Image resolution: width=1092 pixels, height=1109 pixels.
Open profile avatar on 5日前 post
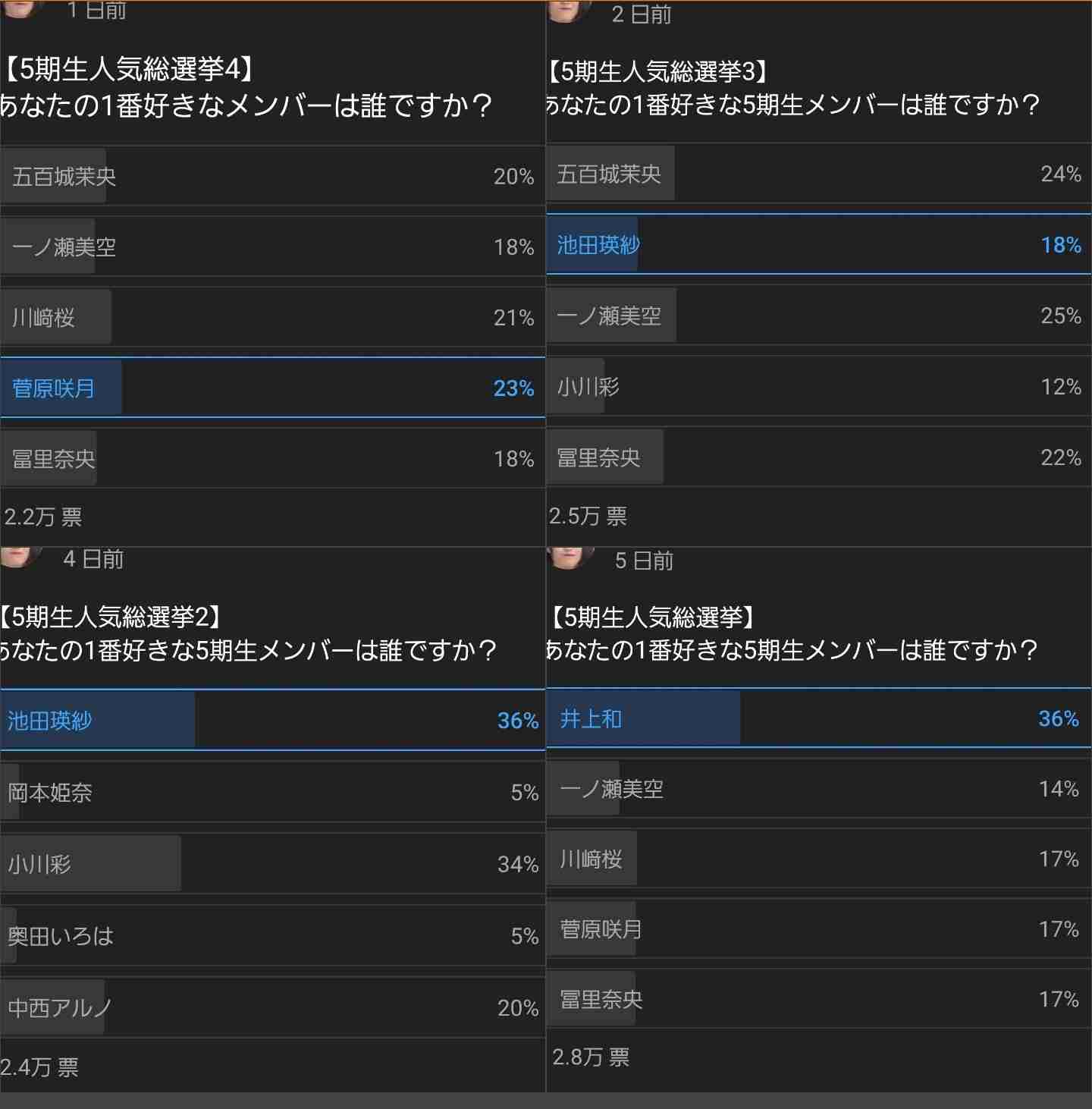coord(571,558)
